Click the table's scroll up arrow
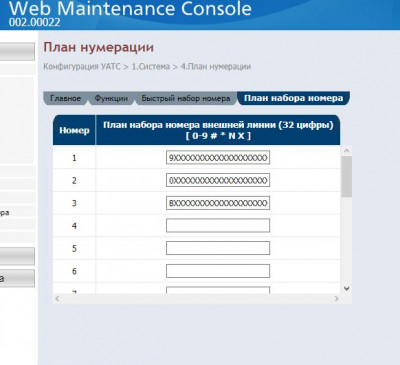 click(347, 151)
